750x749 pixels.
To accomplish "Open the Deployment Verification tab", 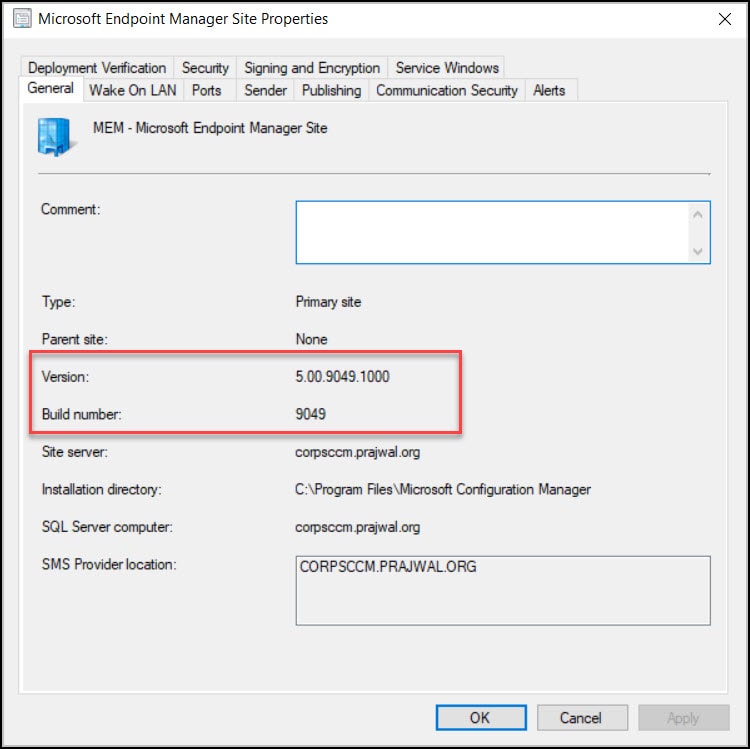I will [x=97, y=68].
